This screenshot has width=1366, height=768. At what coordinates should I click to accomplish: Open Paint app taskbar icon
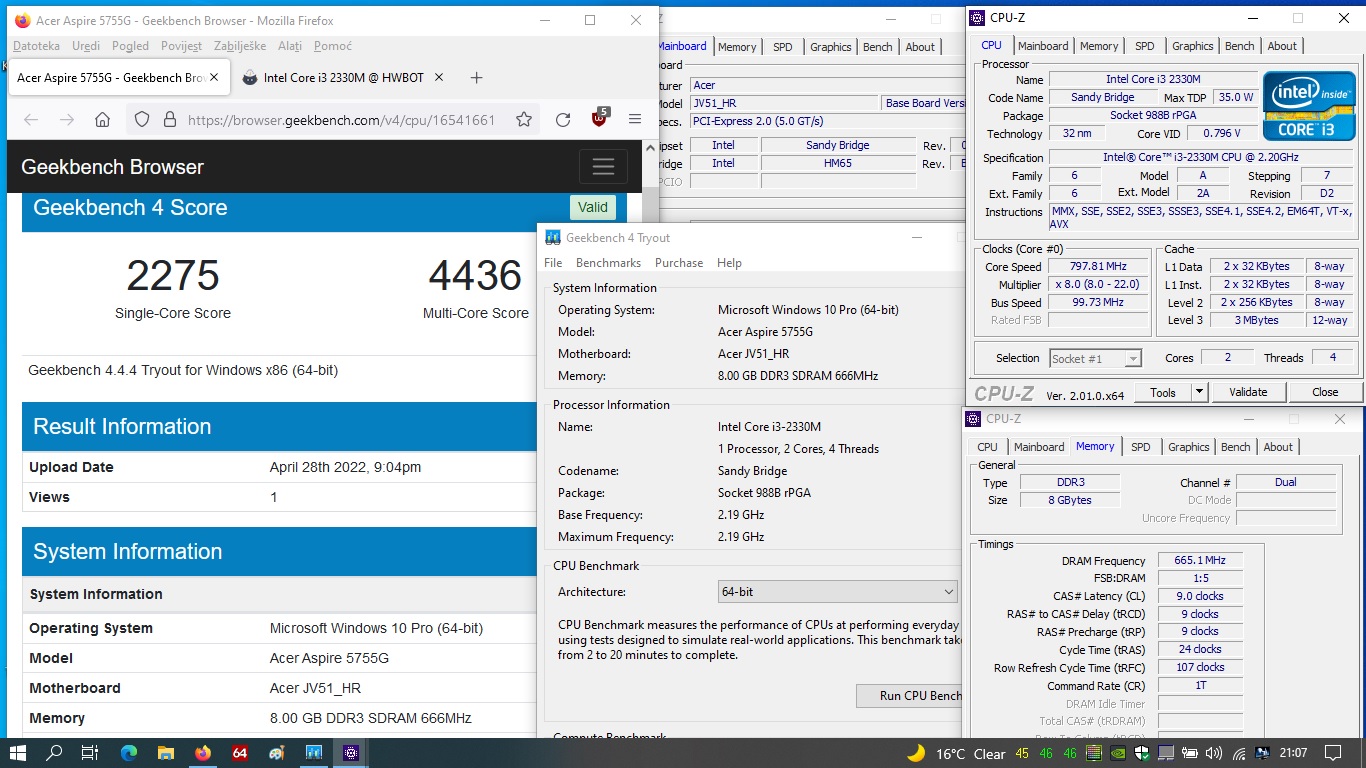[277, 753]
